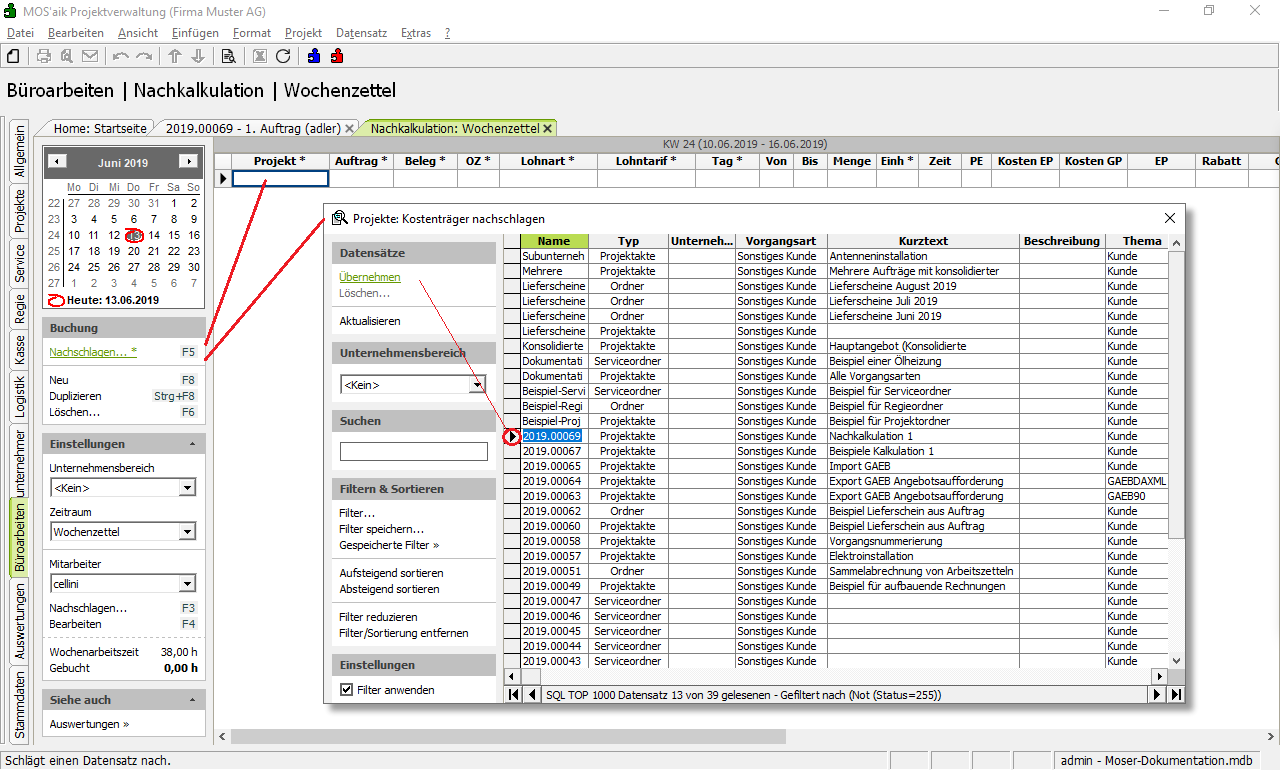Image resolution: width=1280 pixels, height=770 pixels.
Task: Close the Kostenträger nachschlagen dialog
Action: pos(1170,218)
